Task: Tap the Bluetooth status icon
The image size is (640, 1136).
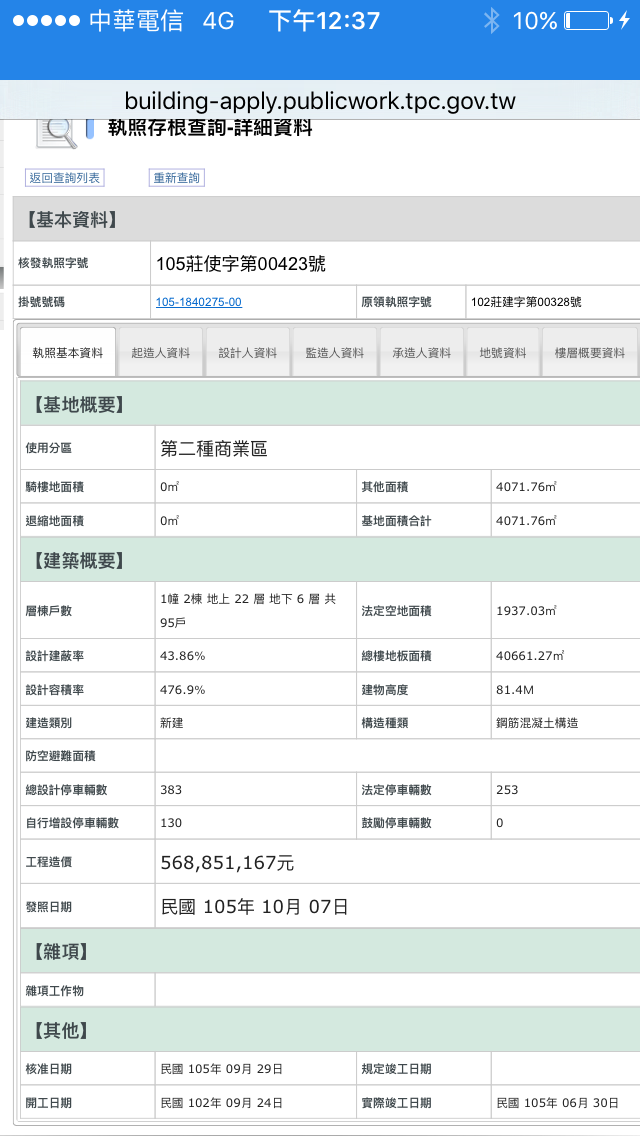Action: [x=491, y=20]
